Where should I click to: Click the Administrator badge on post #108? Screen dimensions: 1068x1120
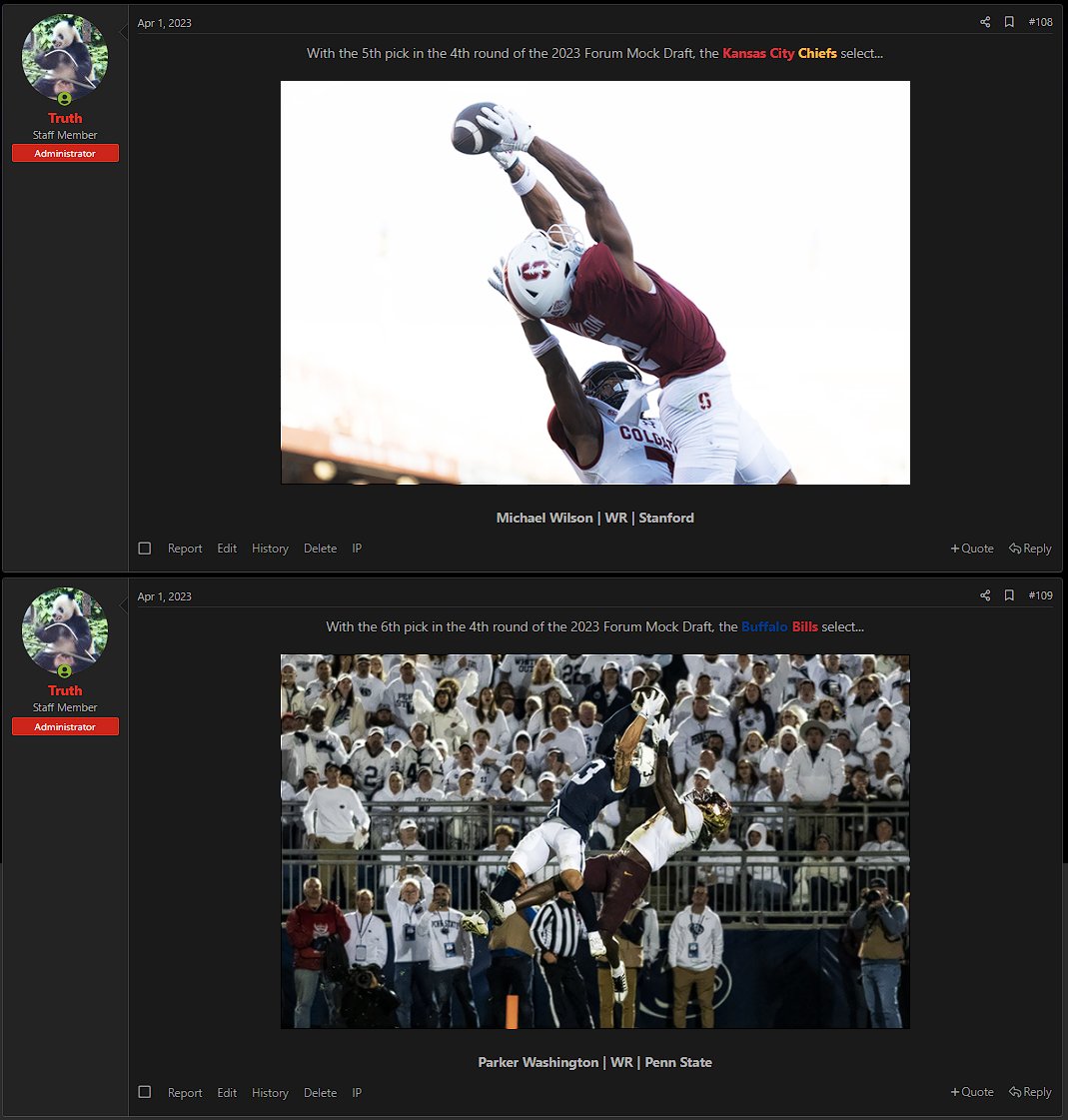point(65,153)
